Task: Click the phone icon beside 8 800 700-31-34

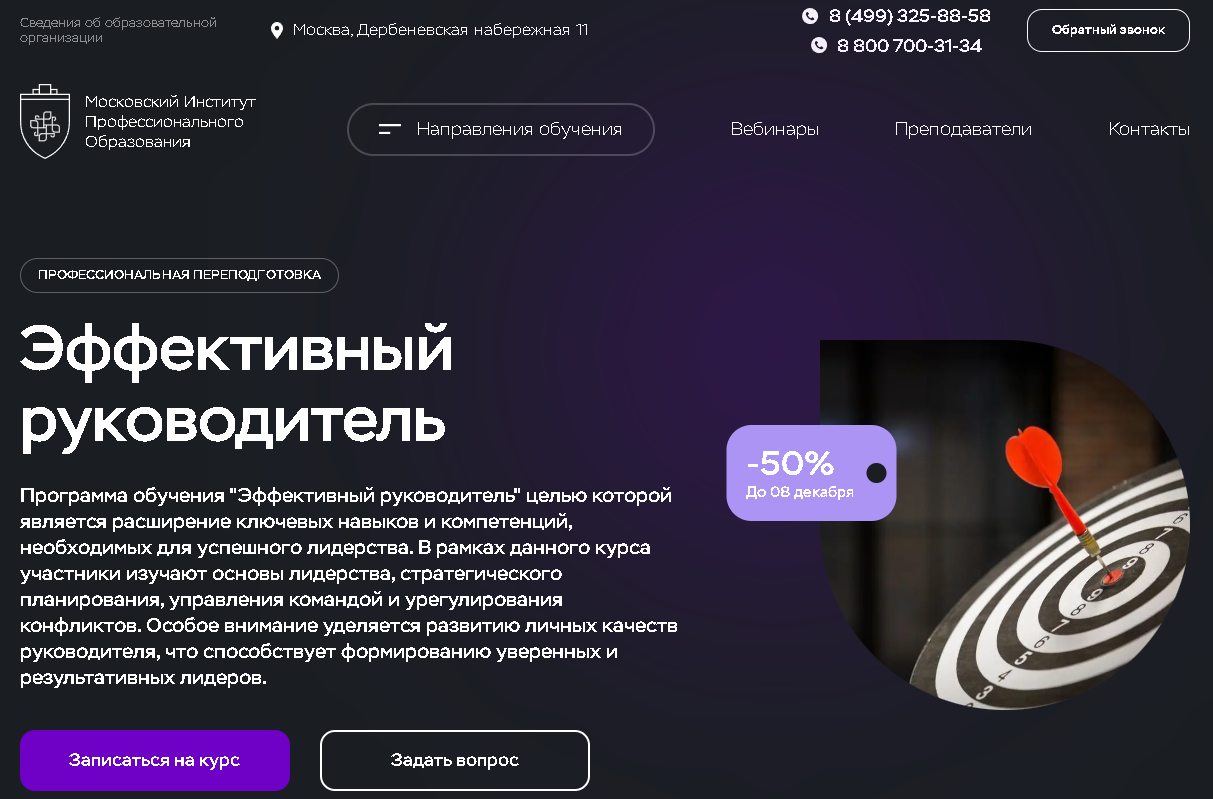Action: point(819,45)
